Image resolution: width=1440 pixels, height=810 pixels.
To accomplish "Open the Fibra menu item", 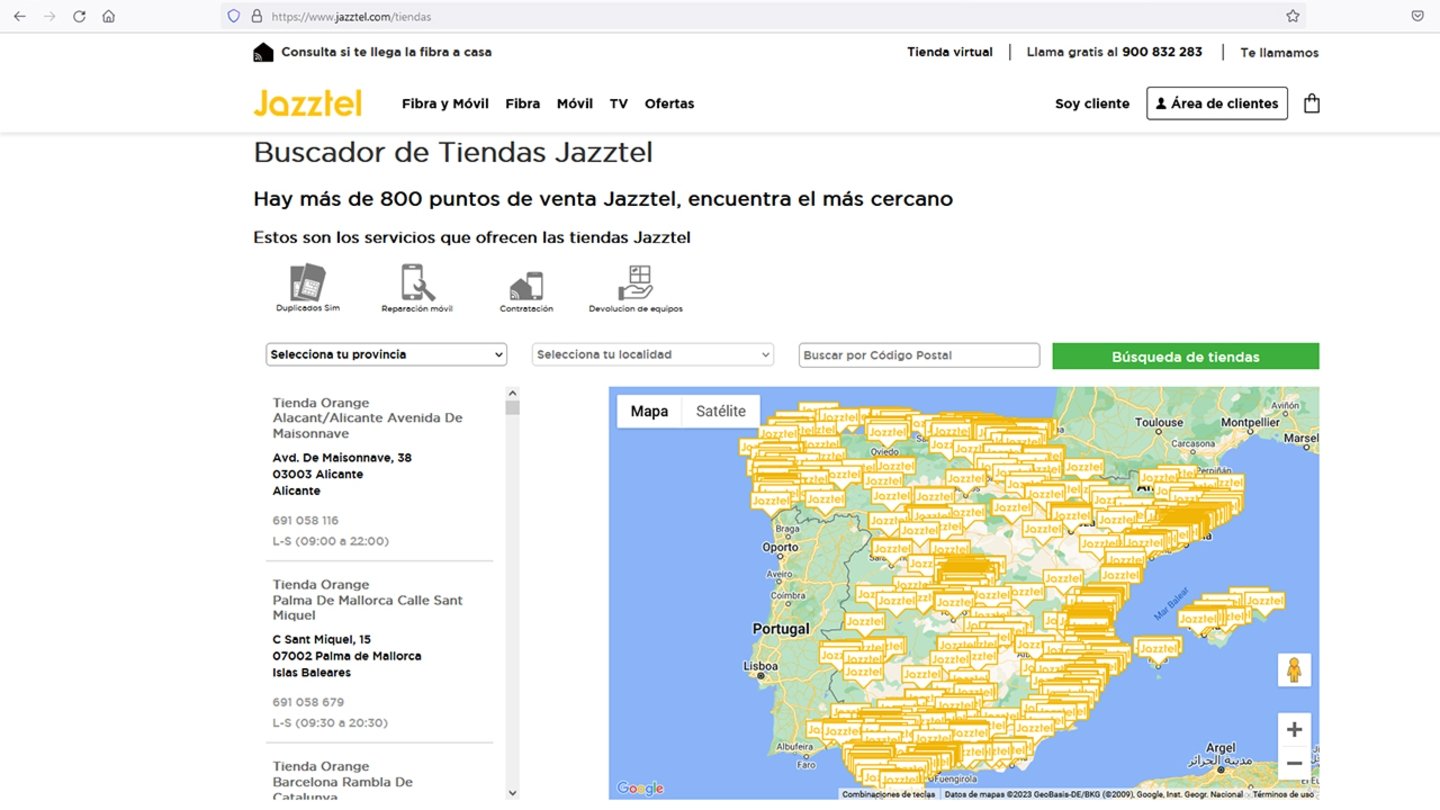I will click(522, 103).
